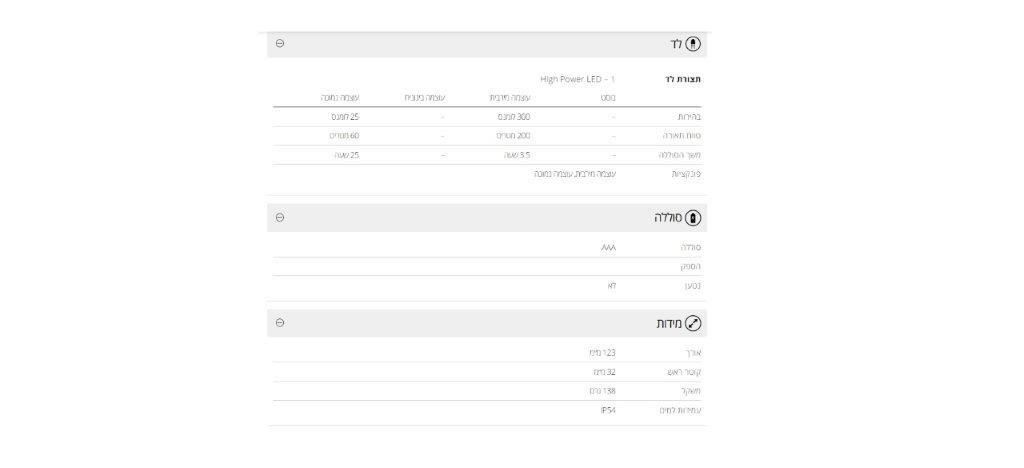
Task: Collapse the סוללה section with its minus icon
Action: tap(280, 218)
